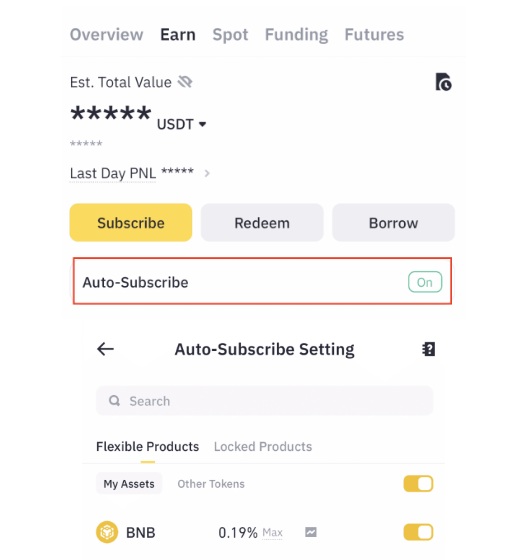Viewport: 515px width, 560px height.
Task: Open the BNB coin logo
Action: (x=107, y=532)
